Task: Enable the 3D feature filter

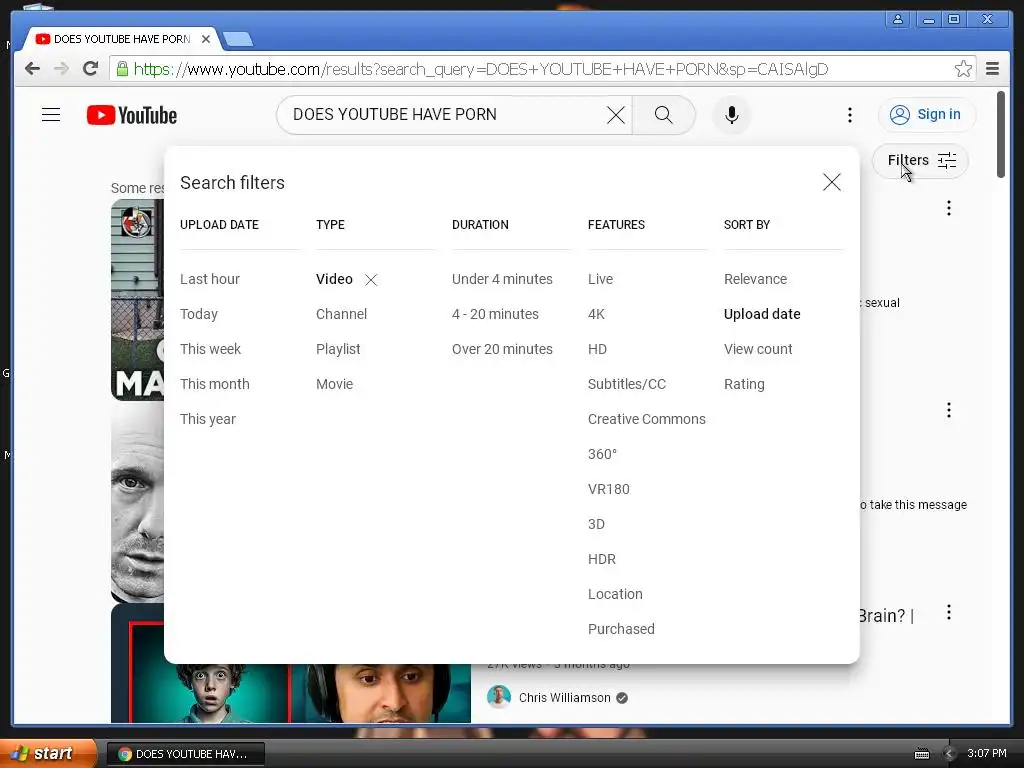Action: tap(596, 524)
